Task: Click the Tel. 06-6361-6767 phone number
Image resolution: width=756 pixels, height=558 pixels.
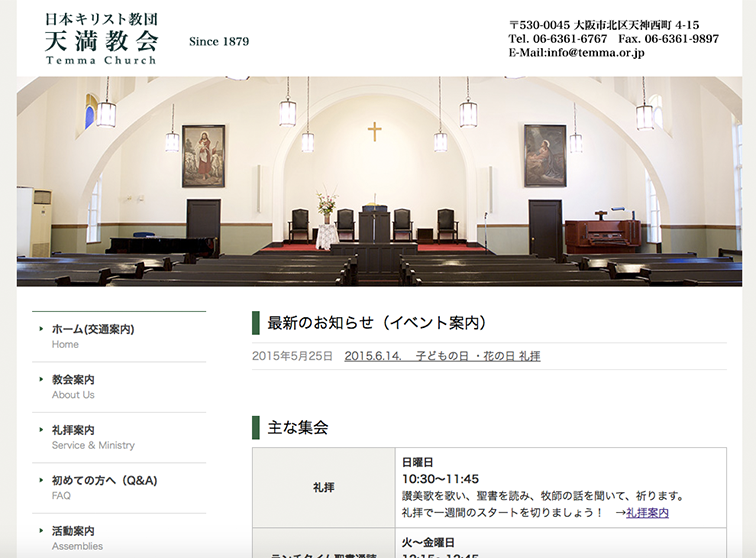Action: click(557, 39)
